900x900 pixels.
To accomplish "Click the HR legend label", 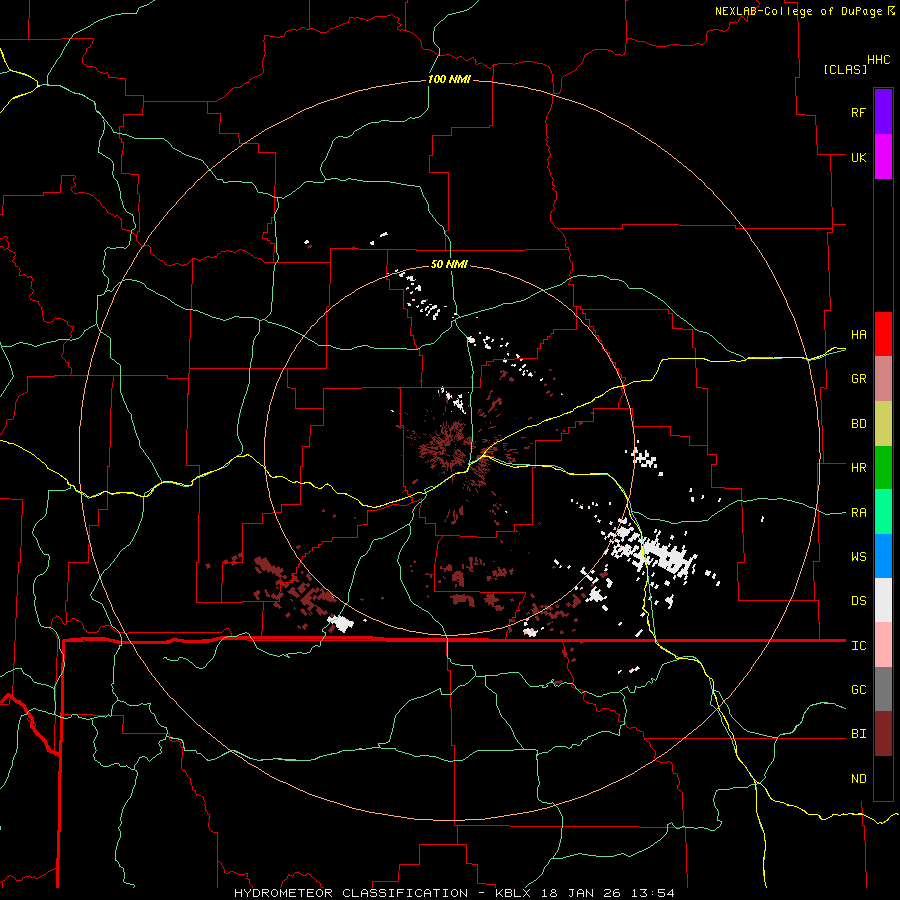I will pyautogui.click(x=858, y=468).
